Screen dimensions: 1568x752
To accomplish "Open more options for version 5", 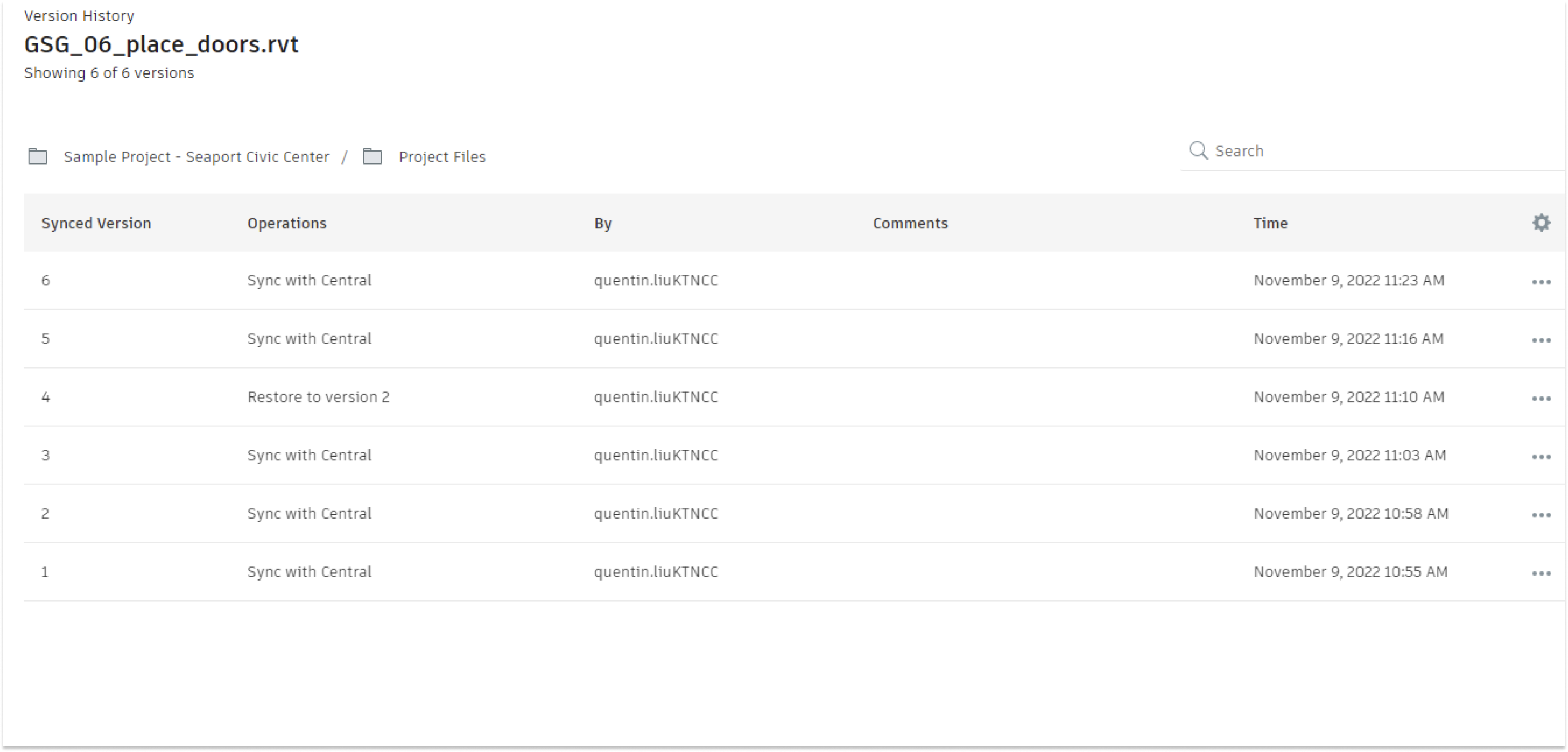I will 1540,340.
